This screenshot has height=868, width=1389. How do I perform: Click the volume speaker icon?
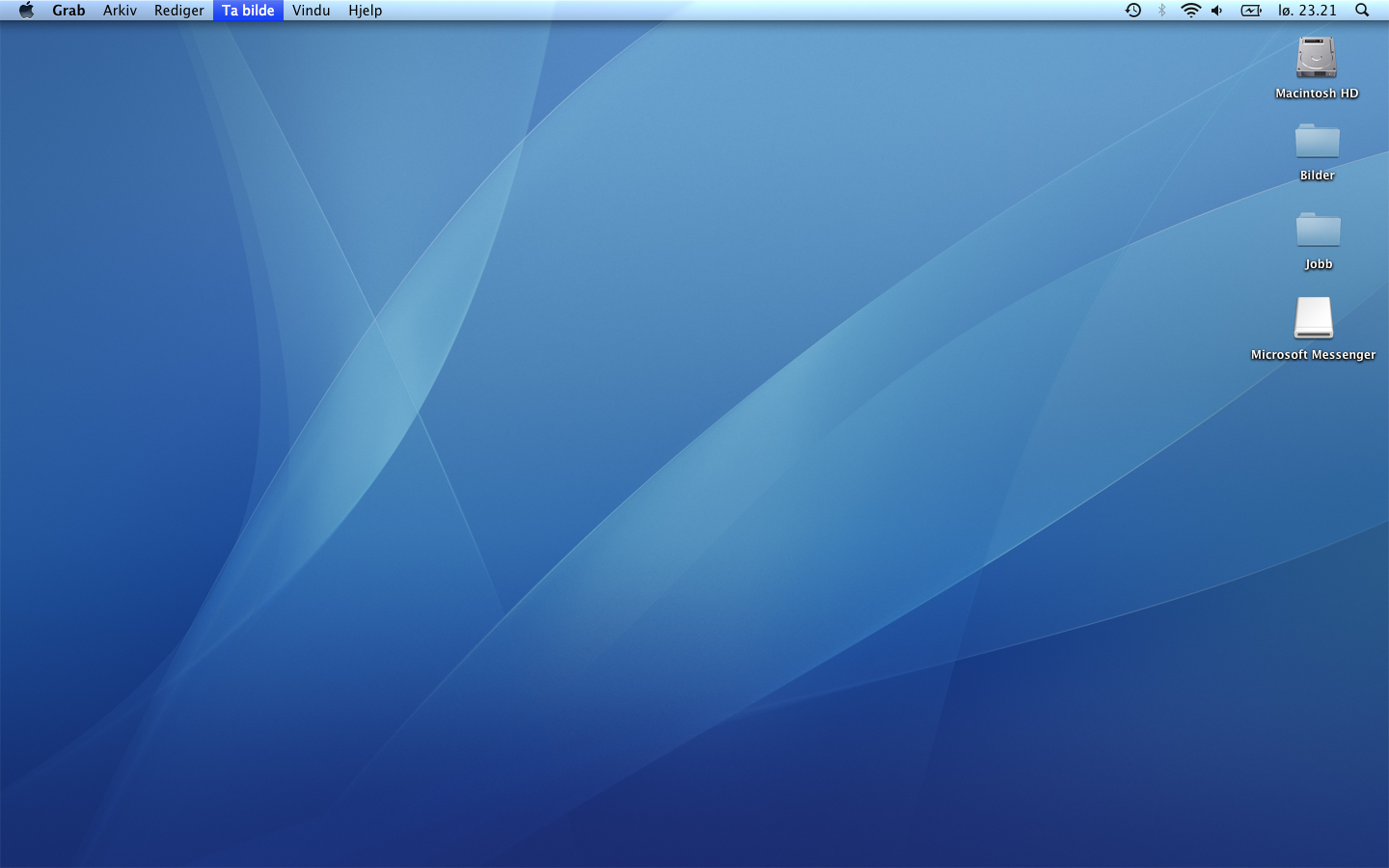[1217, 11]
